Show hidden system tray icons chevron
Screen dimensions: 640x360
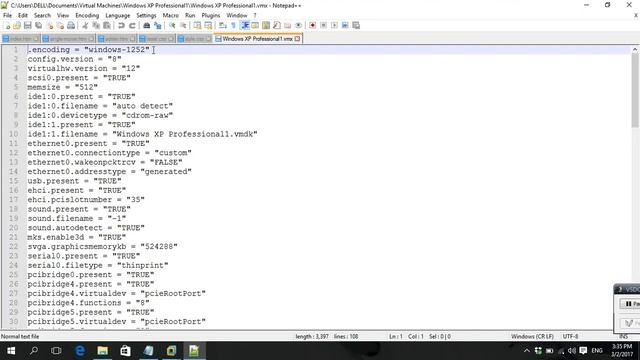click(527, 351)
